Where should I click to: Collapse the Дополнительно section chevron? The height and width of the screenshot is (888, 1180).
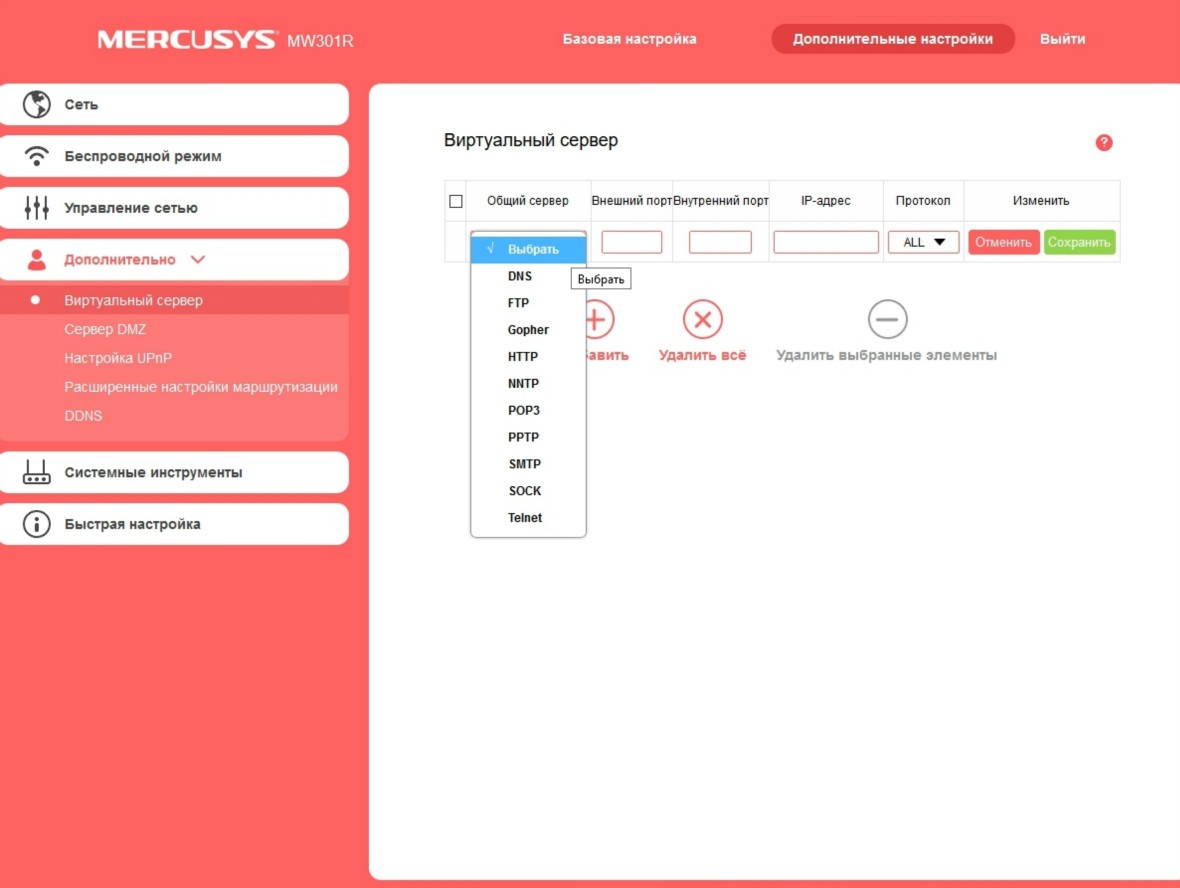[x=197, y=260]
